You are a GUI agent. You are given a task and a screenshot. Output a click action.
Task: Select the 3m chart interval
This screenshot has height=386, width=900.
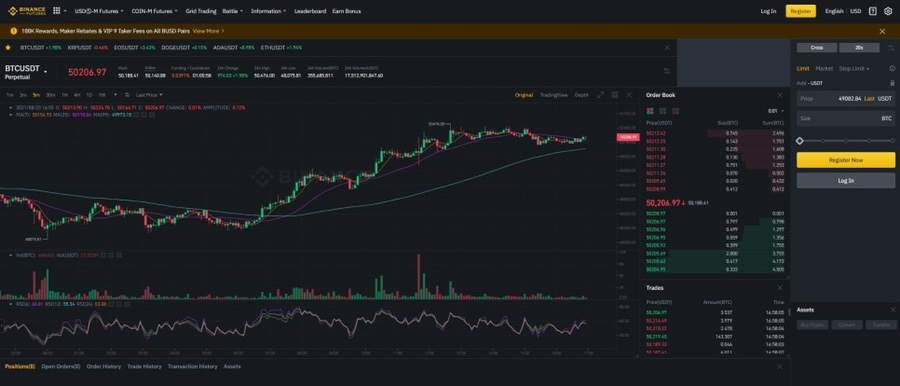(x=23, y=95)
